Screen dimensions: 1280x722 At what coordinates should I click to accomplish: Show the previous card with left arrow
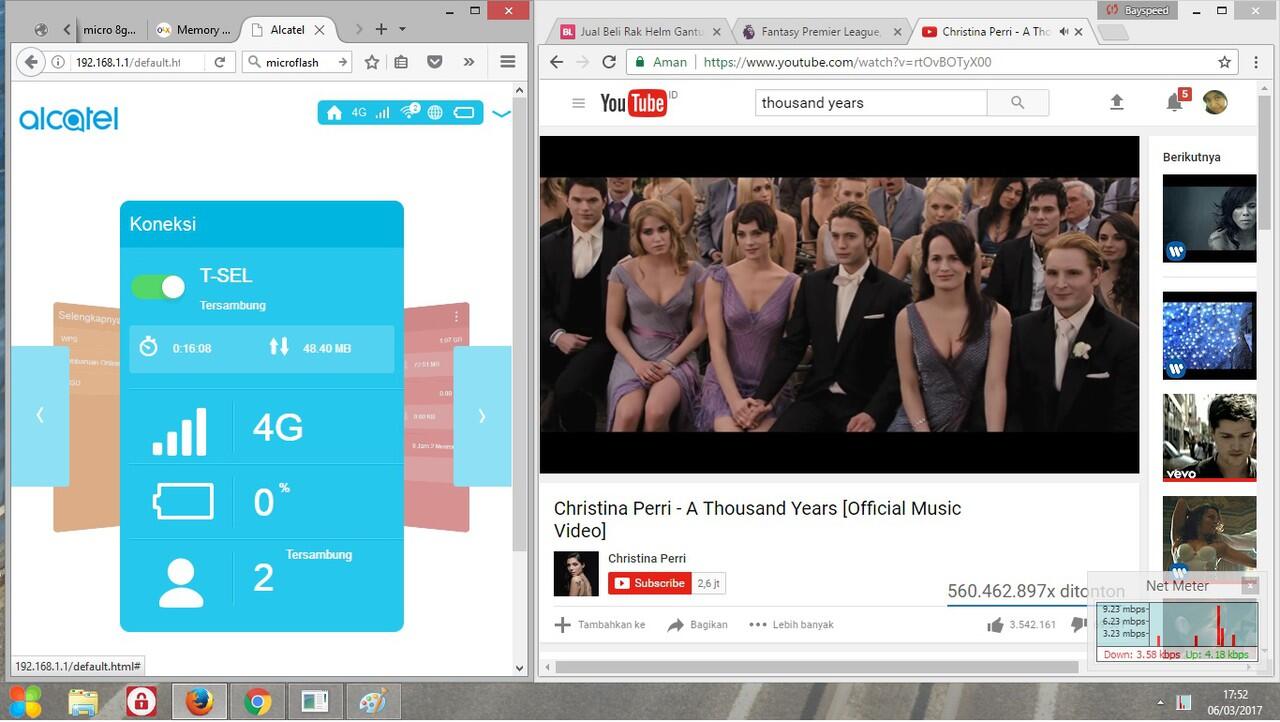(40, 416)
